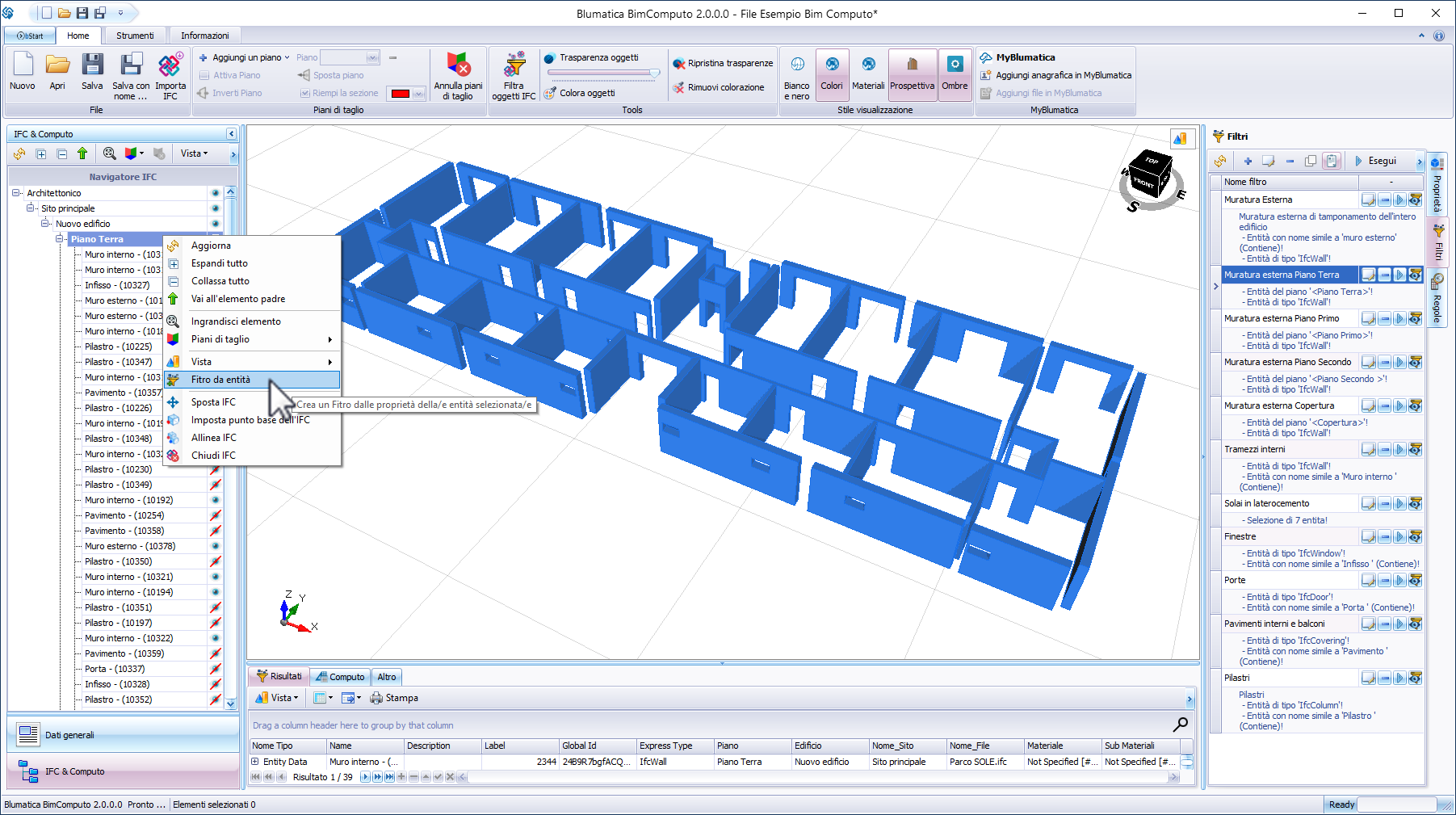
Task: Select Allinea IFC menu entry
Action: [x=252, y=438]
